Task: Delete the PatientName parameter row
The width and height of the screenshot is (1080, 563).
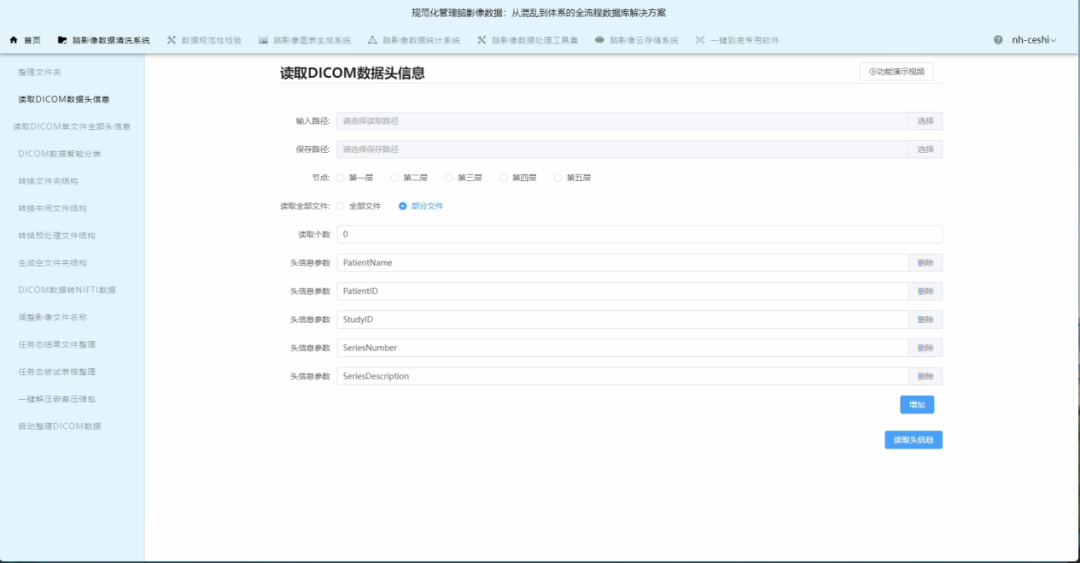Action: pos(925,263)
